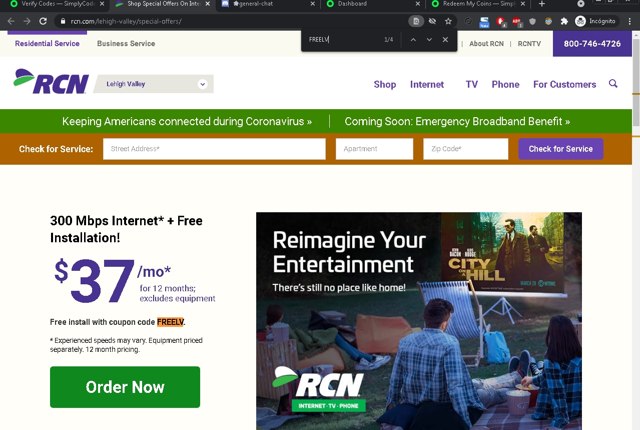Reload the page with the refresh icon
This screenshot has height=430, width=640.
(43, 21)
